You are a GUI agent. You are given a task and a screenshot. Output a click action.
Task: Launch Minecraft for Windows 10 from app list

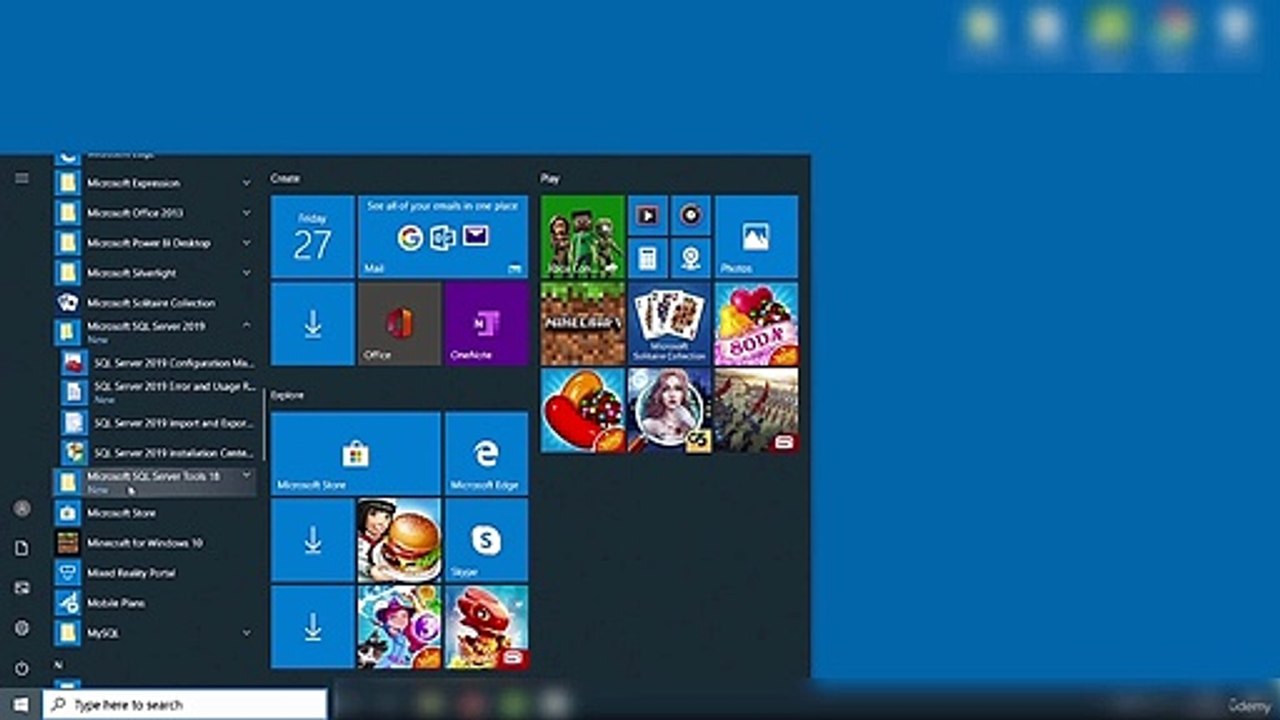click(x=154, y=543)
